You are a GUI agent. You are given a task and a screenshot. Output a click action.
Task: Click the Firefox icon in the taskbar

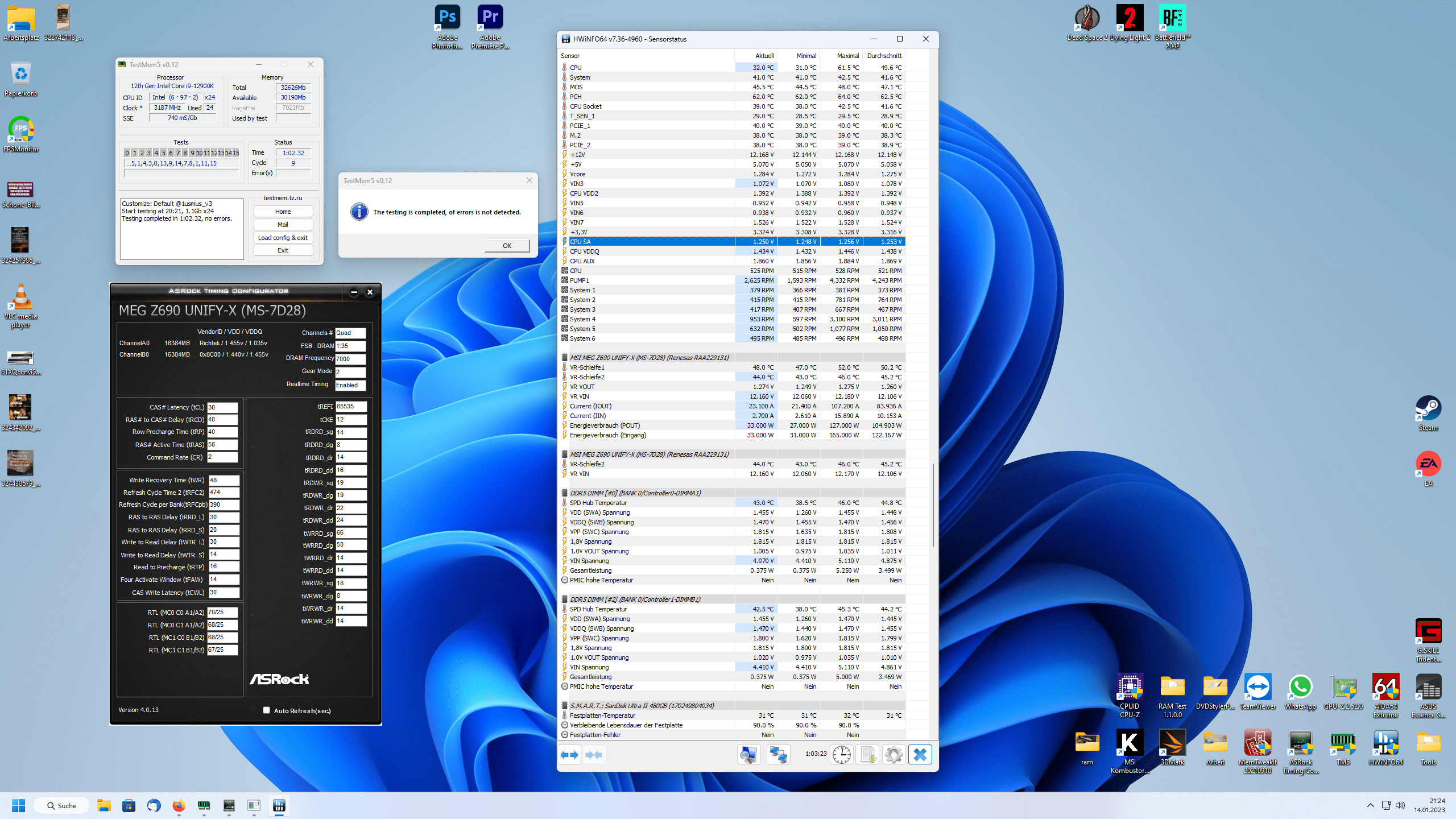[x=179, y=805]
